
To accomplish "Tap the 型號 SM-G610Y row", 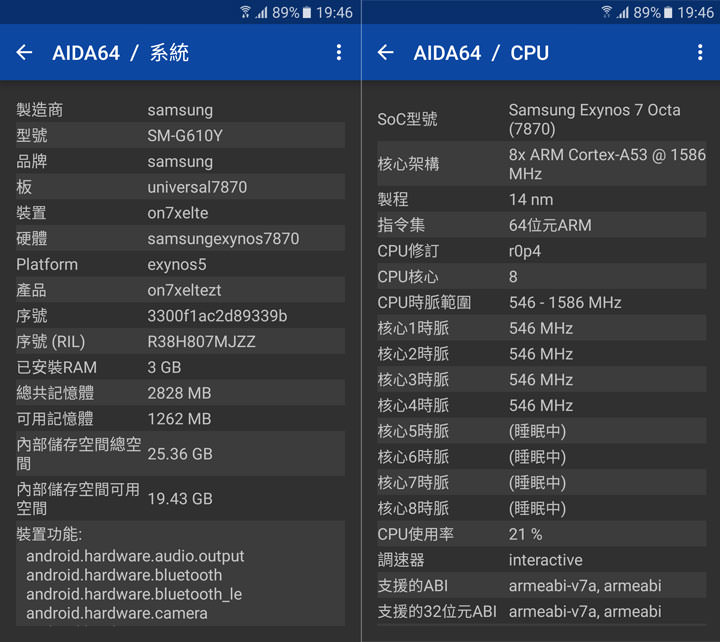I will [180, 135].
